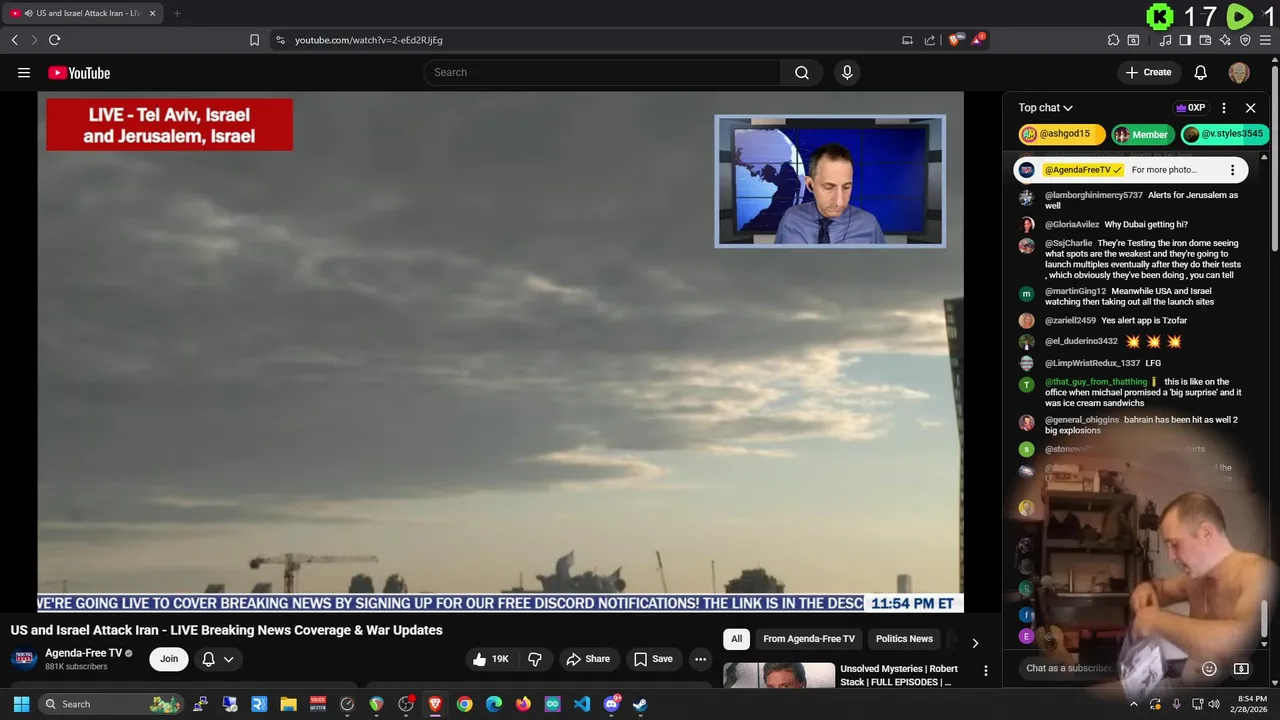Select the All filter chip
The image size is (1280, 720).
[x=736, y=639]
